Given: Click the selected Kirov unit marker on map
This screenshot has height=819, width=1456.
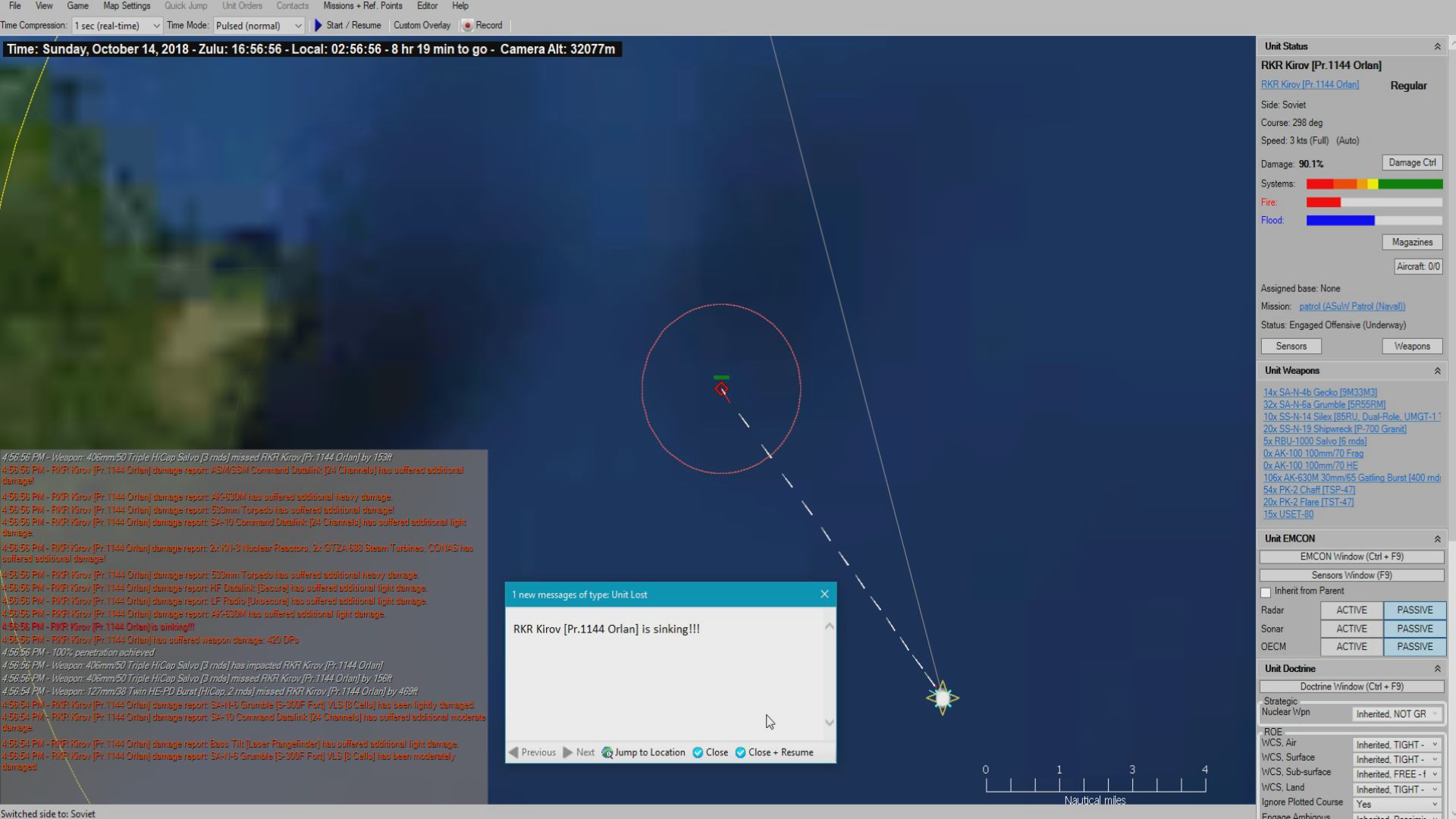Looking at the screenshot, I should click(721, 389).
